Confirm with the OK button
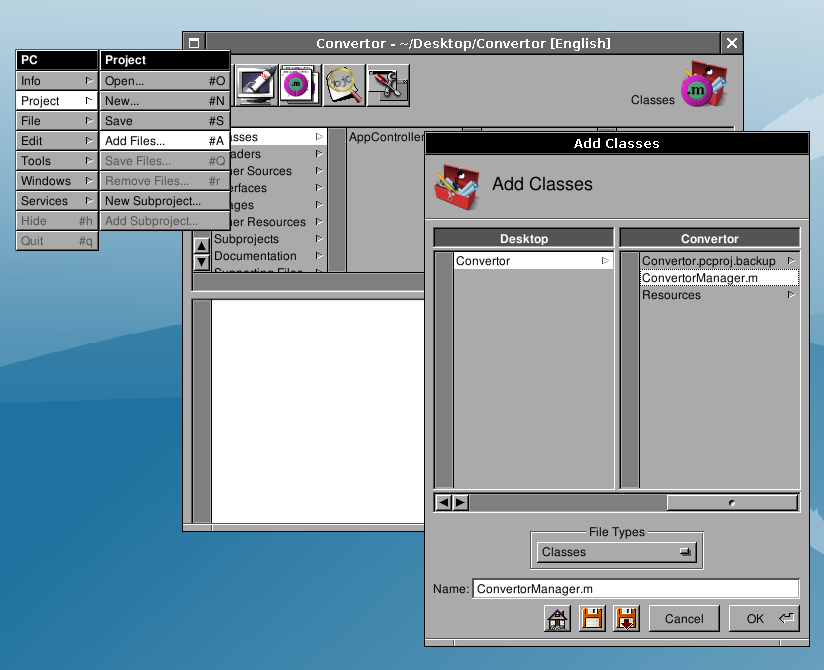Screen dimensions: 824x670 (755, 618)
